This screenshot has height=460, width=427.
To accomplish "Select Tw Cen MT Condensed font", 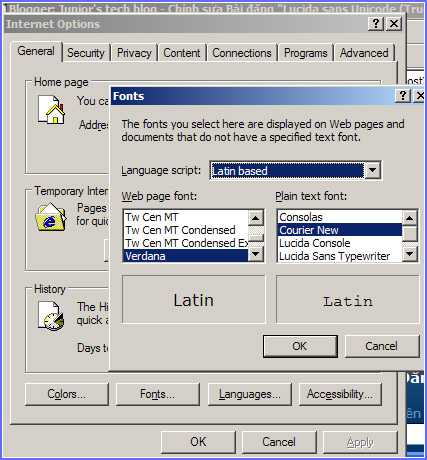I will tap(186, 230).
